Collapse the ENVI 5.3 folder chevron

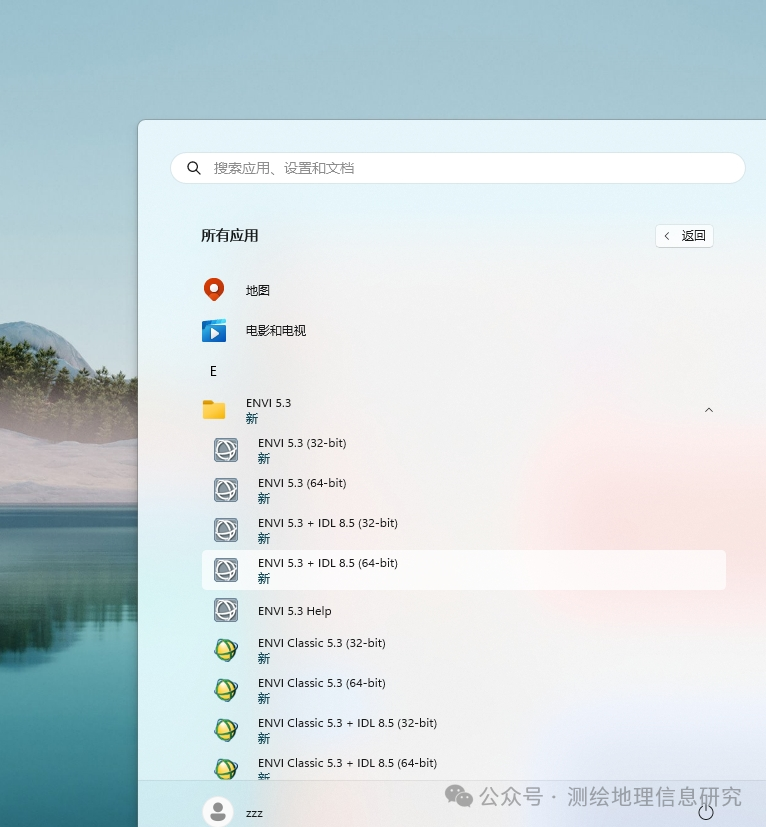click(x=709, y=410)
